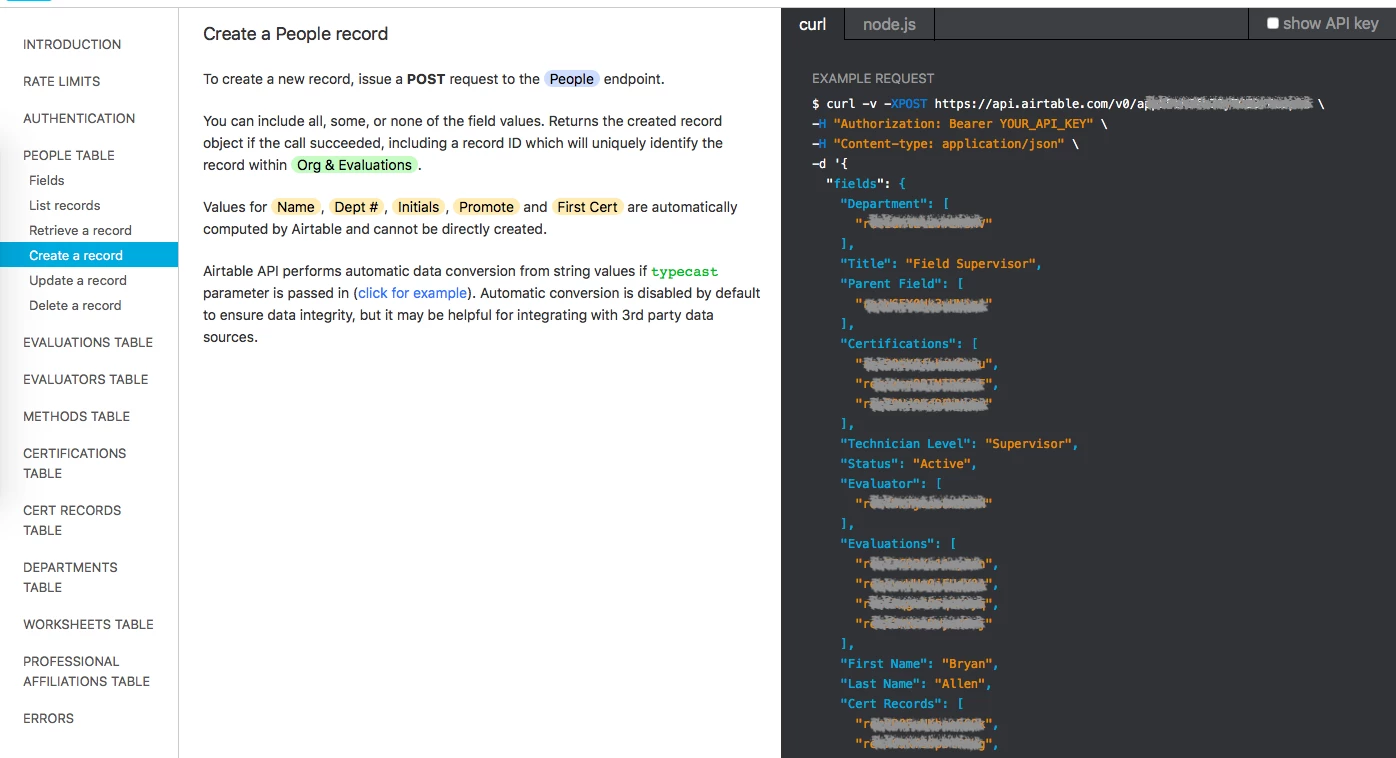Open List records in sidebar
Viewport: 1396px width, 758px height.
[x=65, y=205]
